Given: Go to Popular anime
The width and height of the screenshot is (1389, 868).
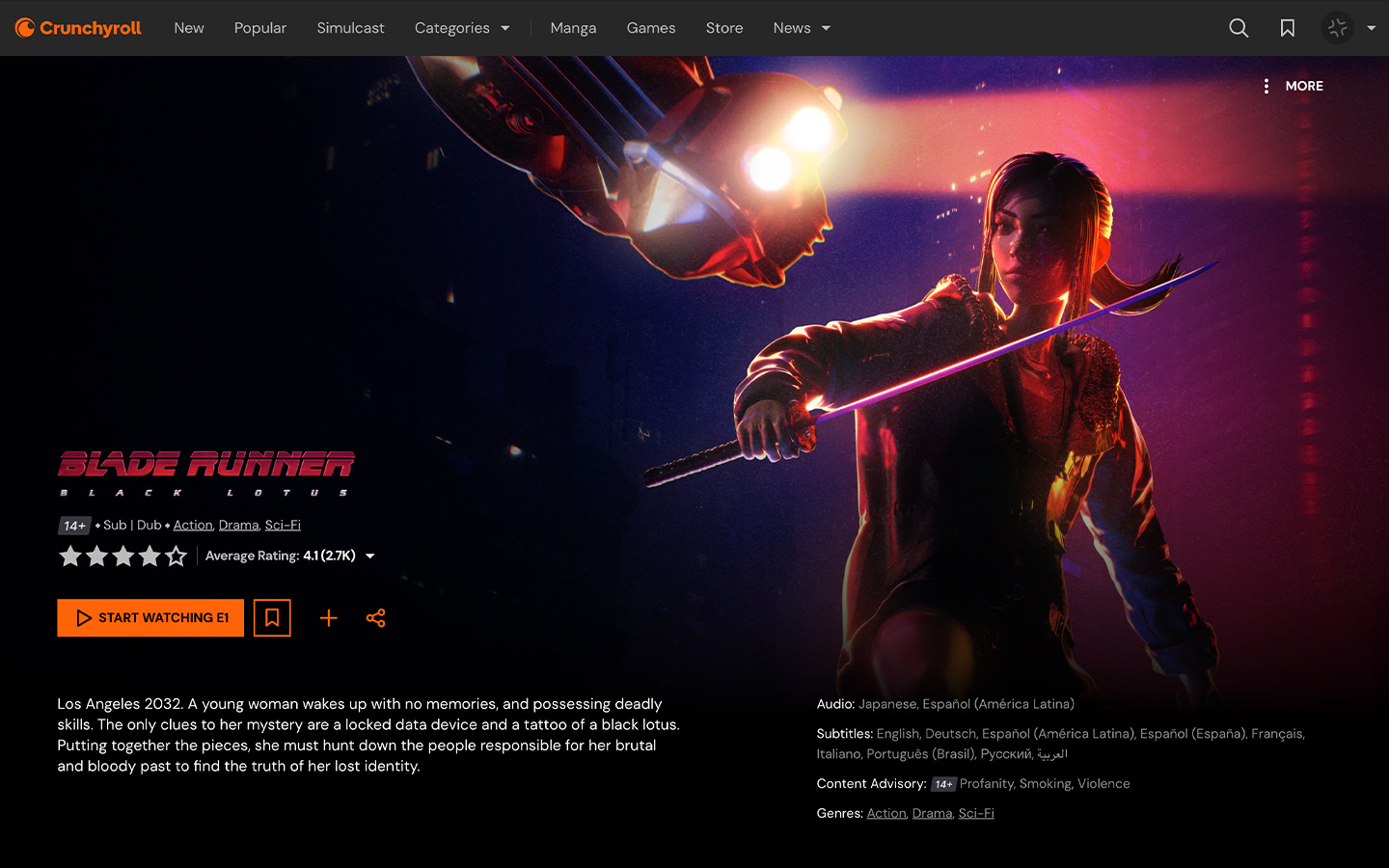Looking at the screenshot, I should (x=260, y=28).
